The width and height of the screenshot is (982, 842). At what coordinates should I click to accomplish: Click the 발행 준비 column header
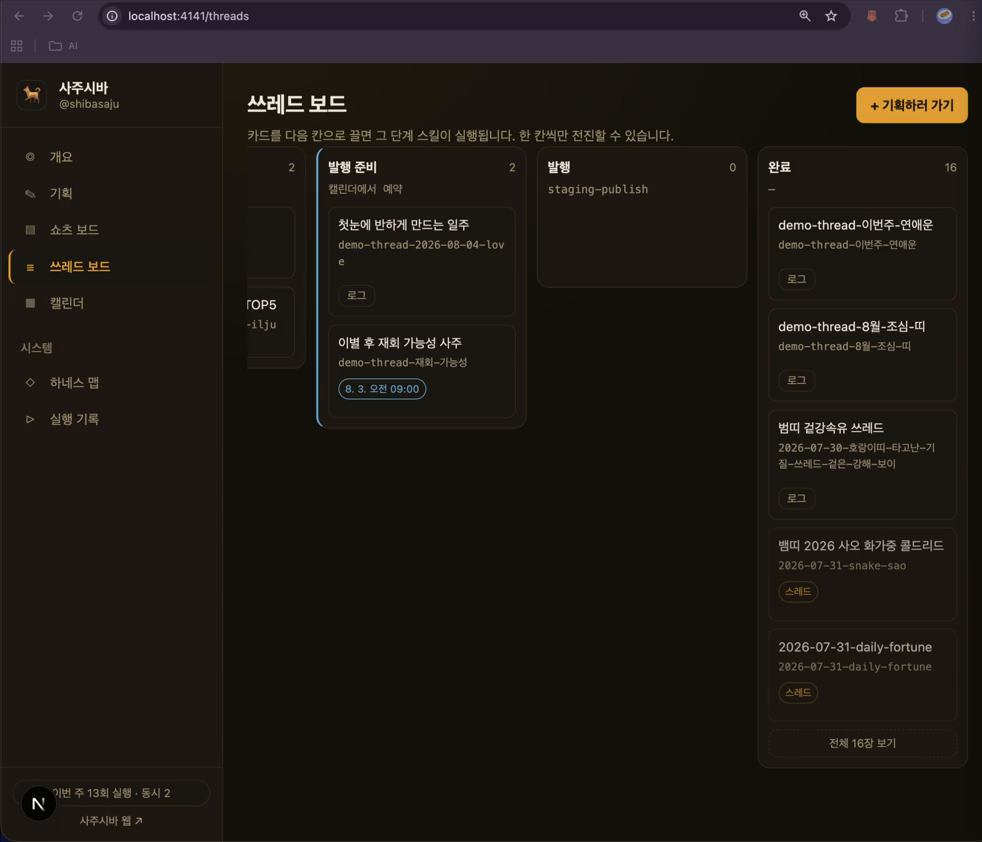click(x=352, y=167)
